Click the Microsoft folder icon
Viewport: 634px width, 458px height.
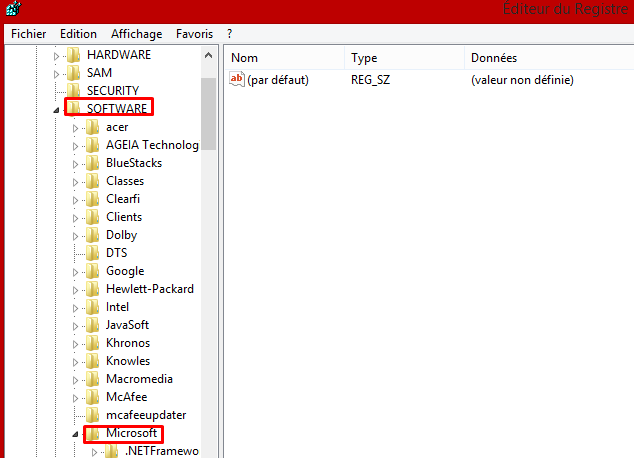pos(93,433)
